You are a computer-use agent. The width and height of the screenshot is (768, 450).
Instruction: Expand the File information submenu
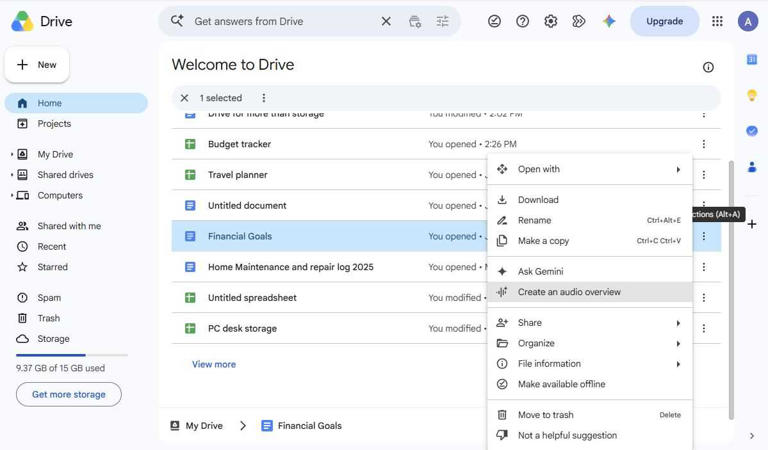point(590,364)
